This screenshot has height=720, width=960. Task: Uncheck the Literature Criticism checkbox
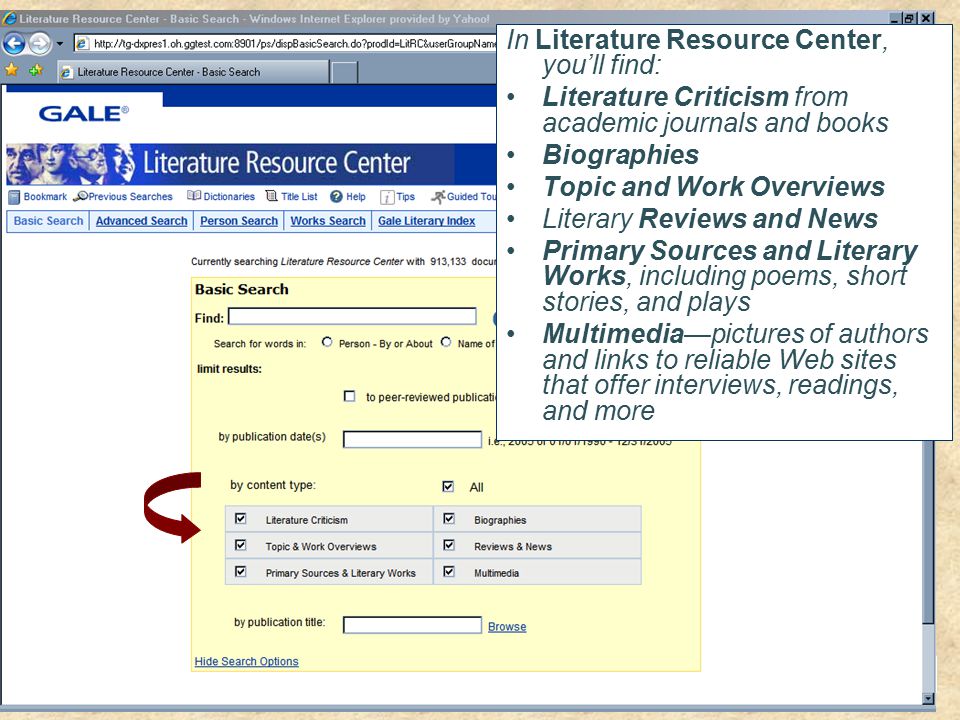[241, 519]
